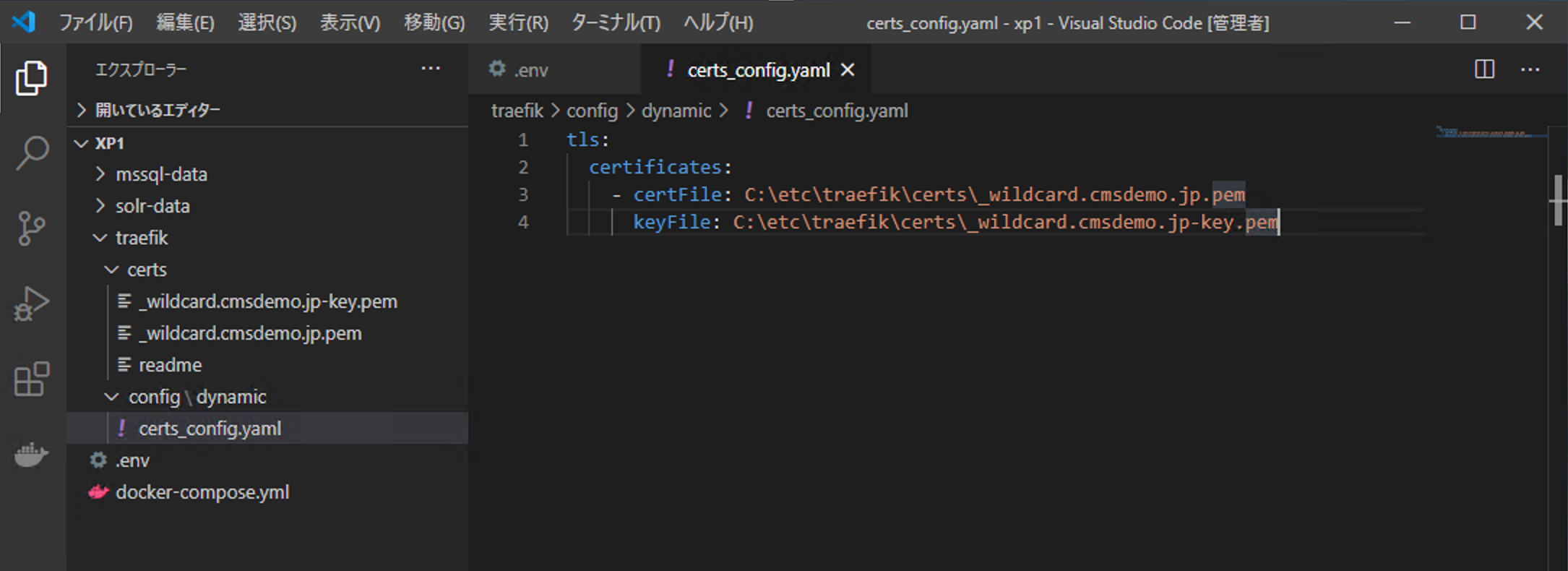
Task: Maximize the VS Code window
Action: (x=1468, y=22)
